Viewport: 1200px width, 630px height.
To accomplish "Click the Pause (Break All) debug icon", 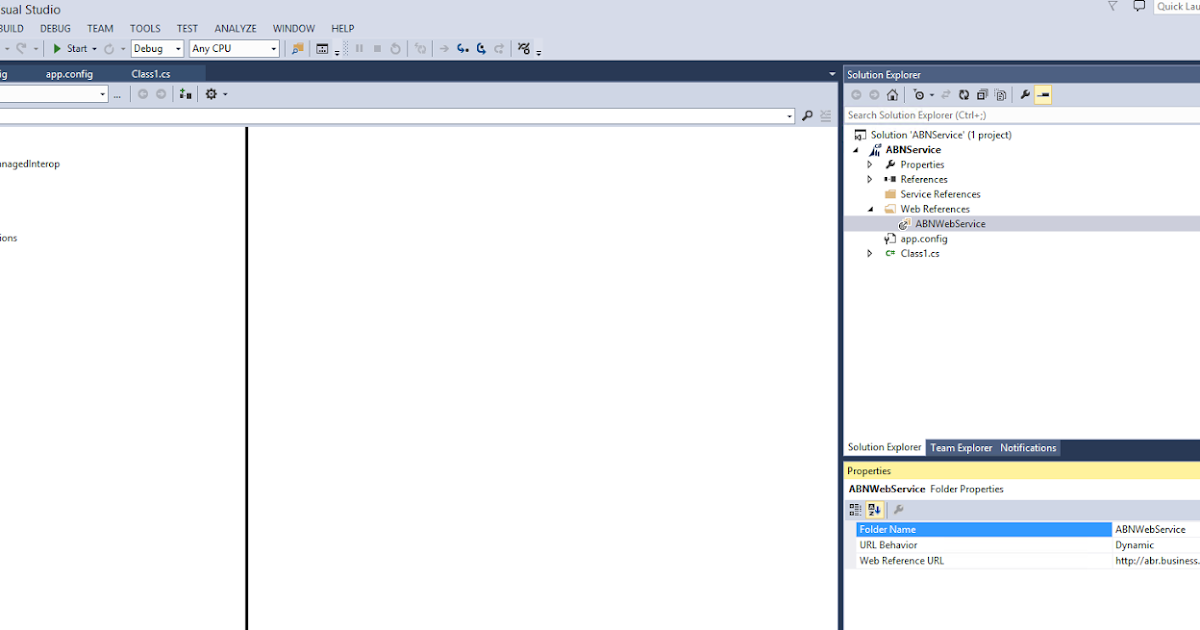I will point(359,48).
